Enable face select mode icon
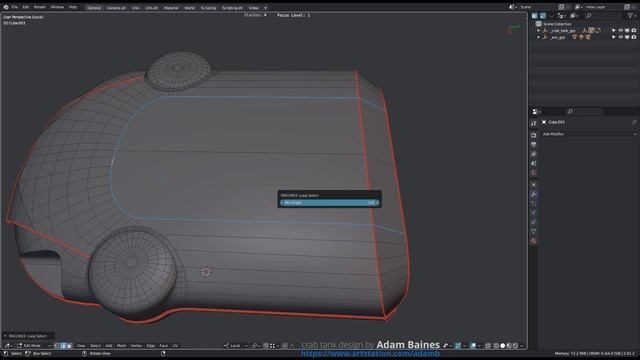The image size is (640, 360). click(69, 346)
